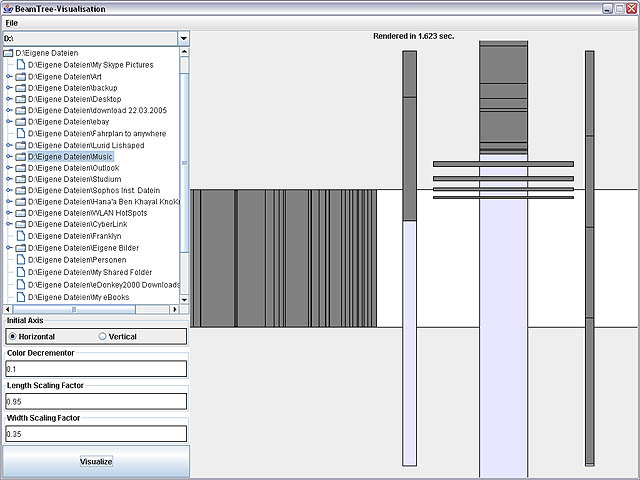Click the eDonkey2000 Downloads file icon

tap(20, 284)
